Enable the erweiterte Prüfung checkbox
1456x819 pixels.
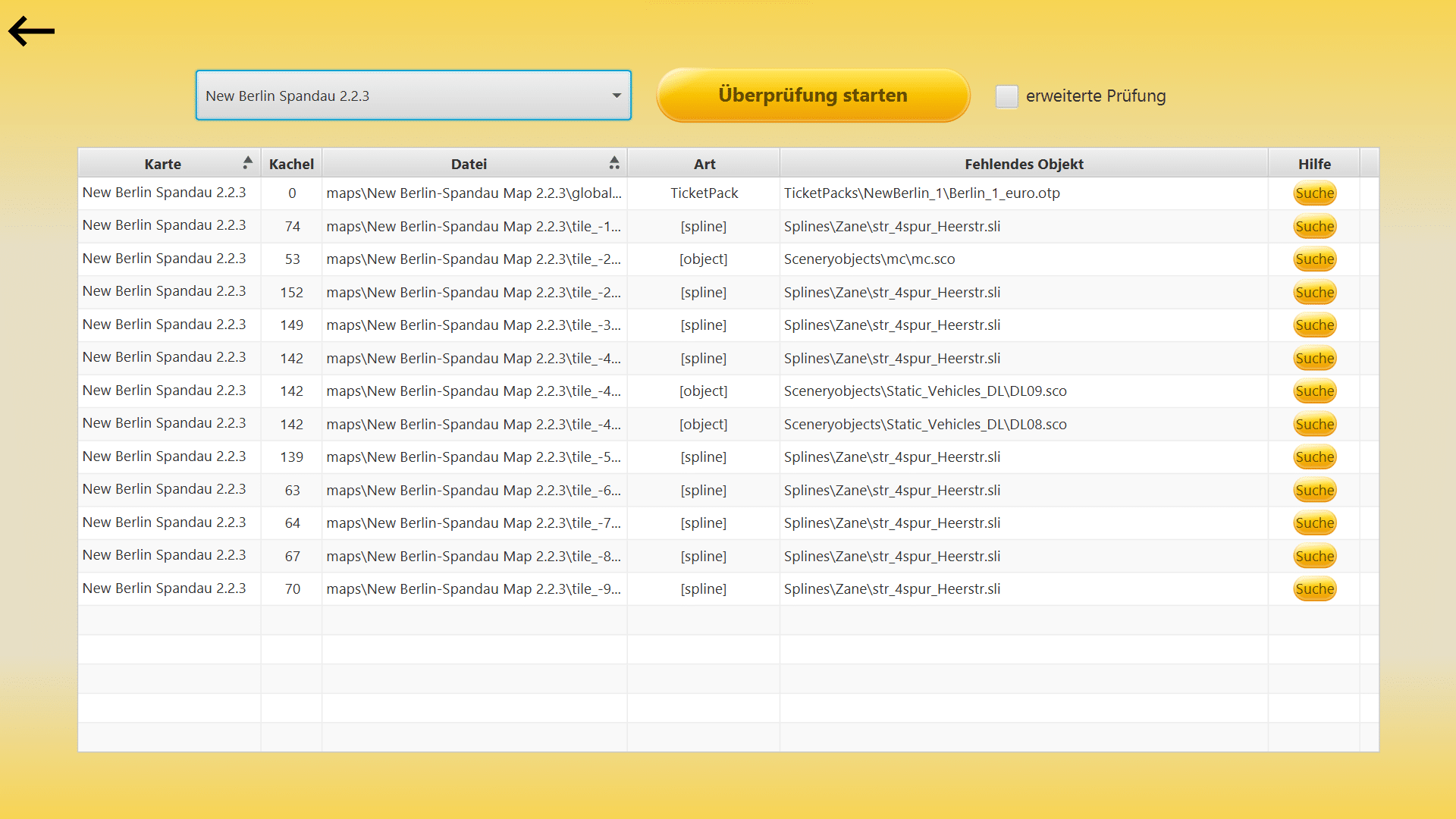1006,96
